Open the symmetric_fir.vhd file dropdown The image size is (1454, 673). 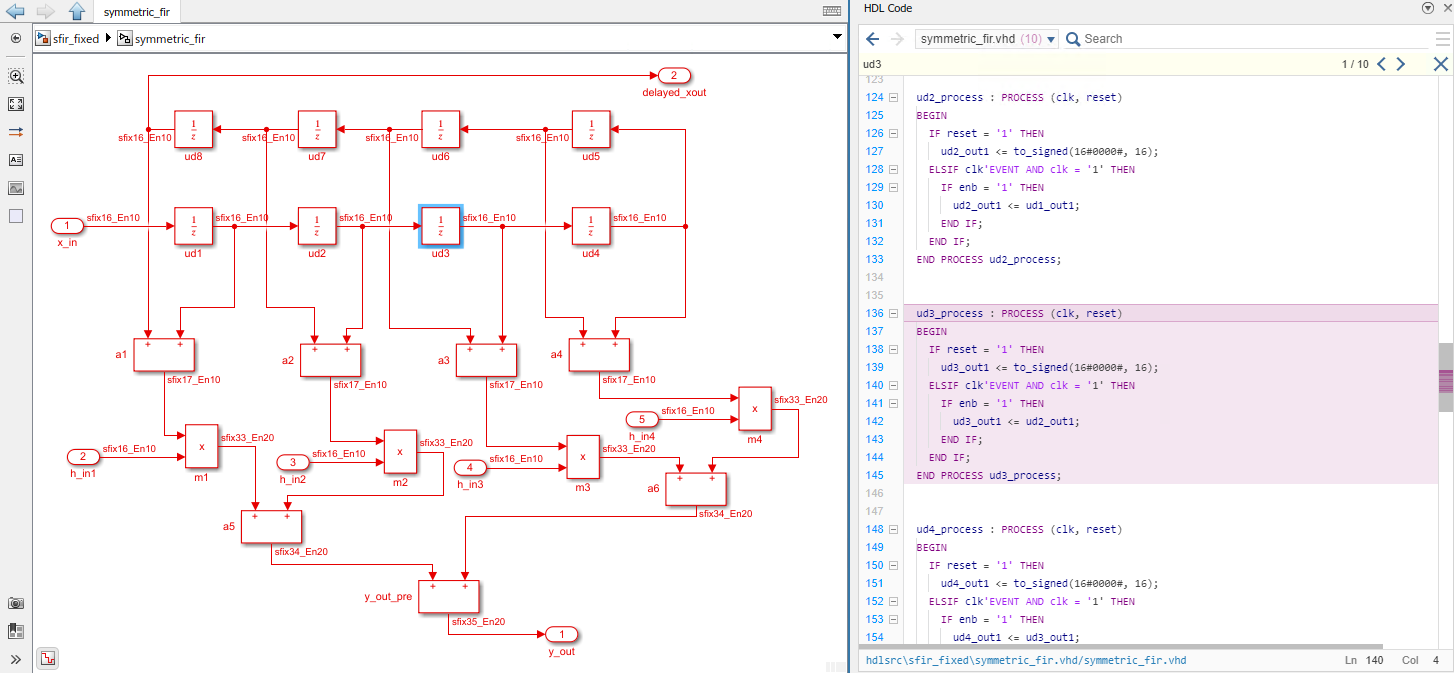coord(1051,39)
